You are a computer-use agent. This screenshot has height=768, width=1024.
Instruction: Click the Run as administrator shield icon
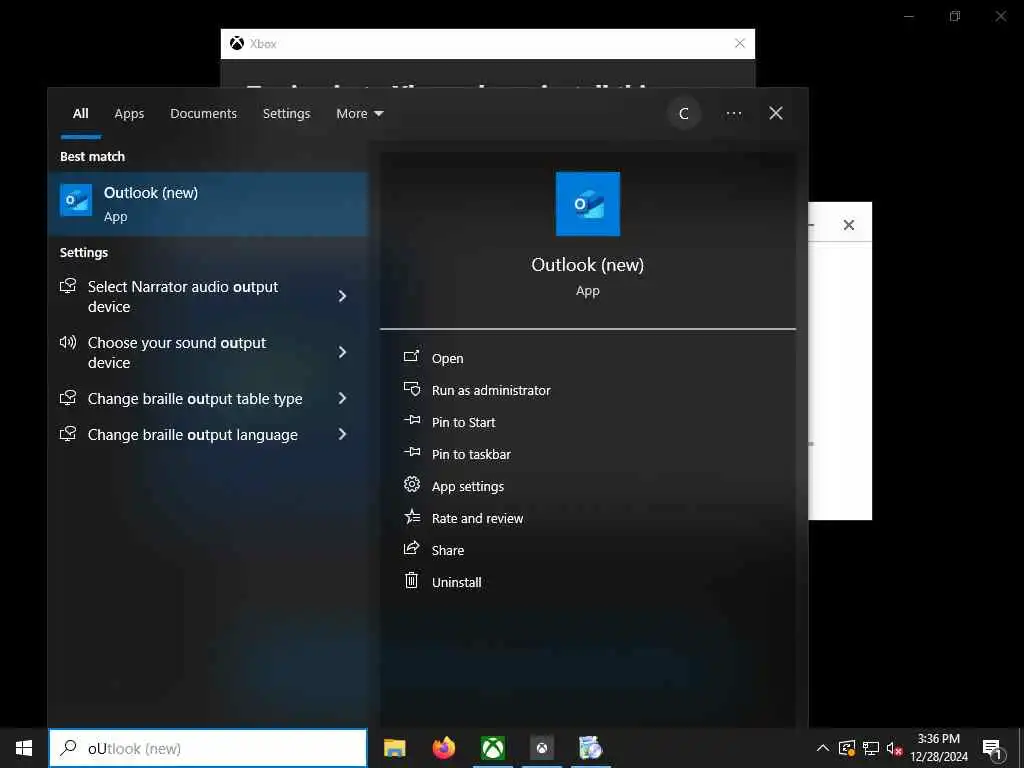[x=411, y=389]
